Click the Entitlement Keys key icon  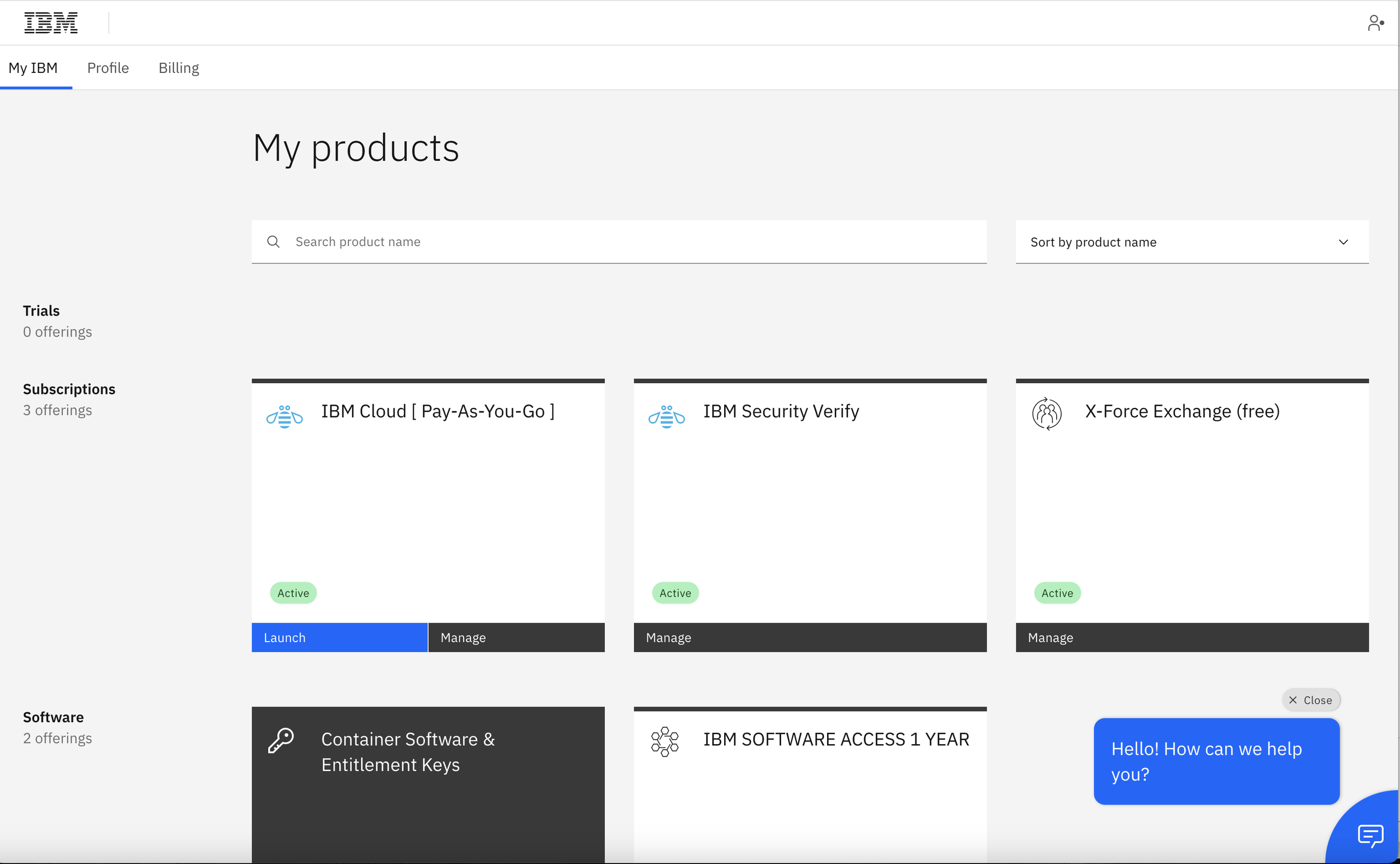[281, 741]
